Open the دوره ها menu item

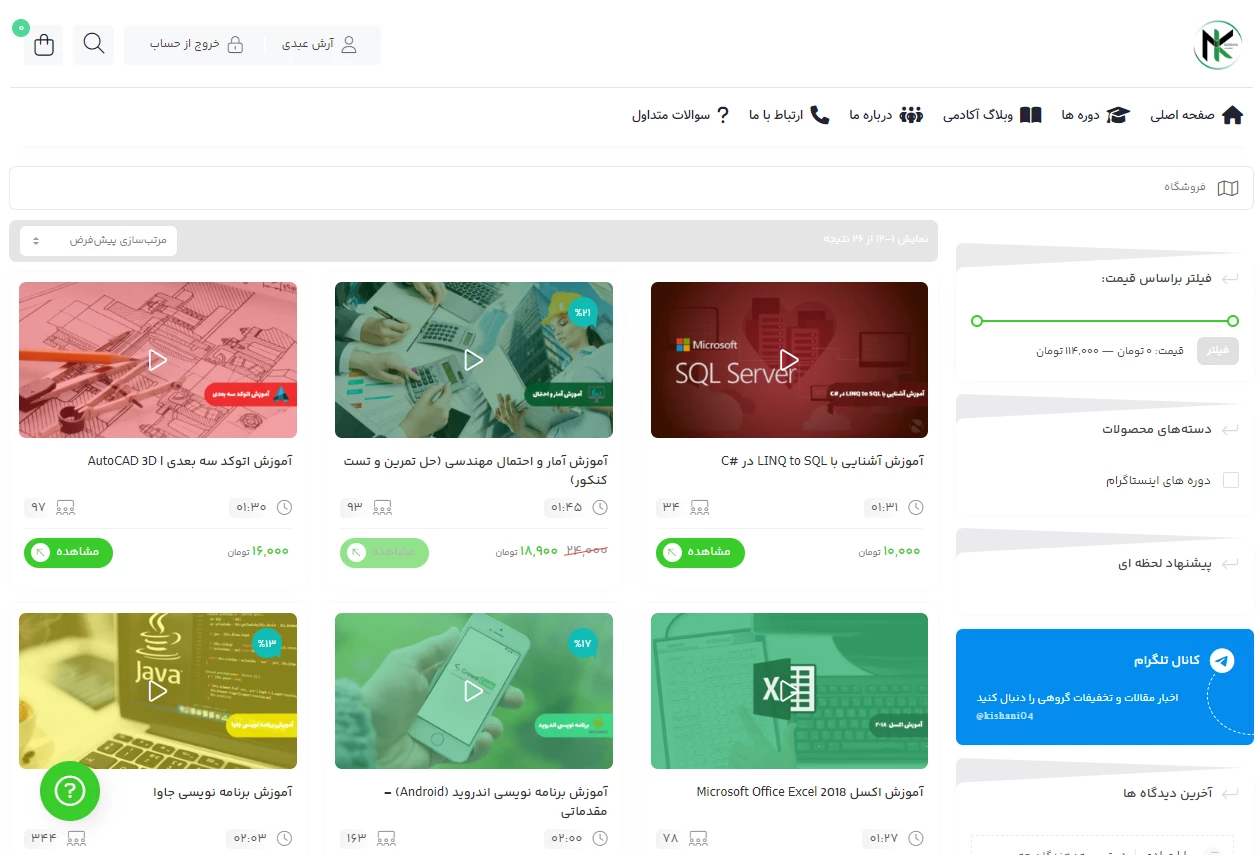pyautogui.click(x=1095, y=115)
